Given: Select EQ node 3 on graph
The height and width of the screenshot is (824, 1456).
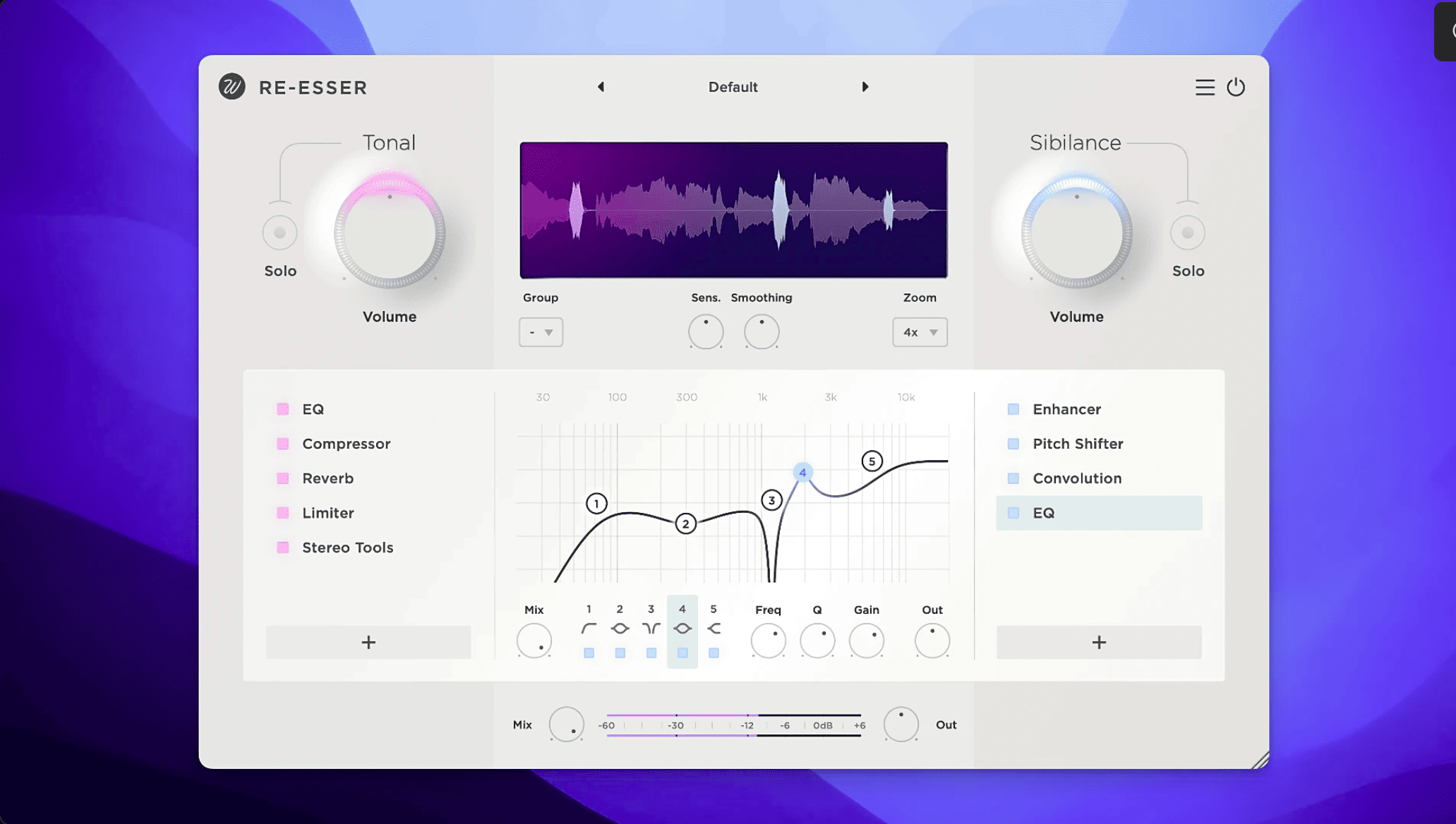Looking at the screenshot, I should tap(771, 500).
